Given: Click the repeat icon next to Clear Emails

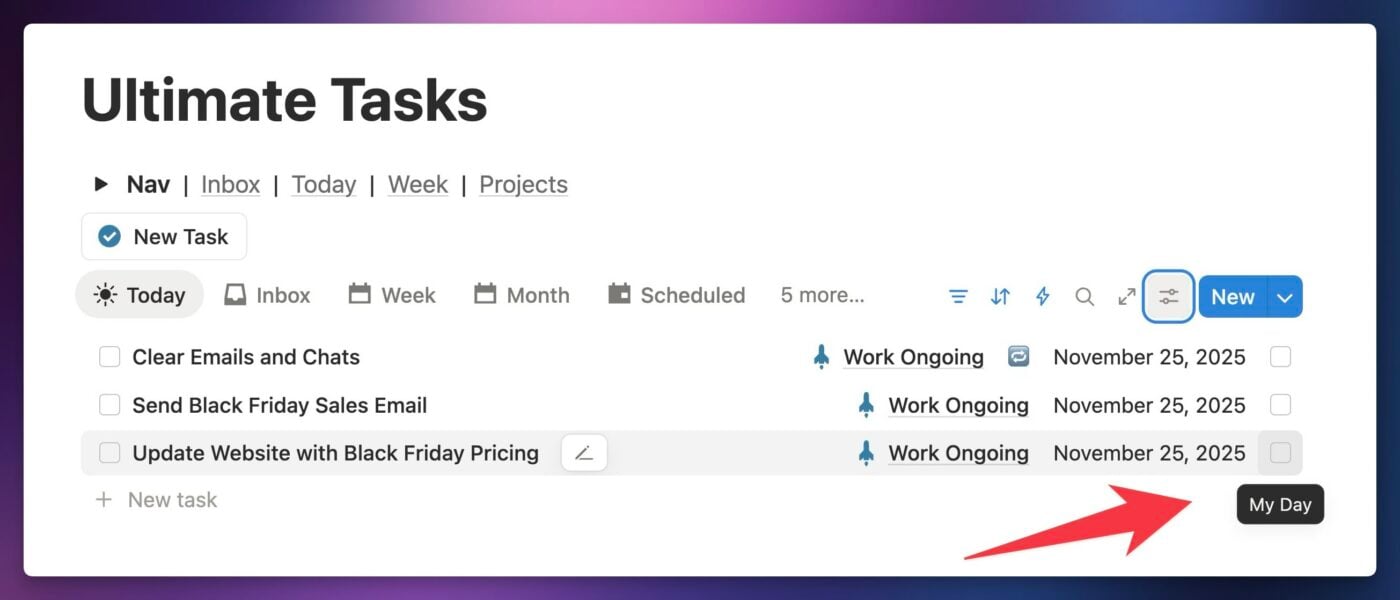Looking at the screenshot, I should tap(1017, 356).
